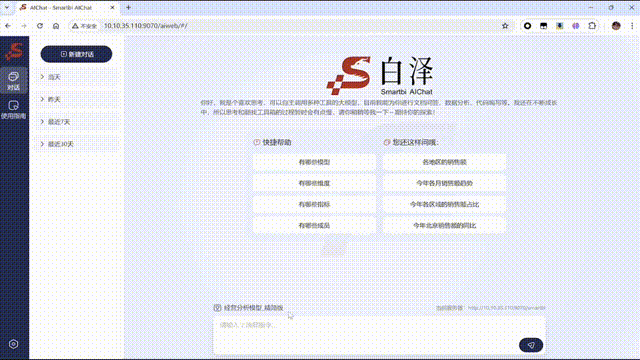View the not-secure site warning

(x=84, y=26)
